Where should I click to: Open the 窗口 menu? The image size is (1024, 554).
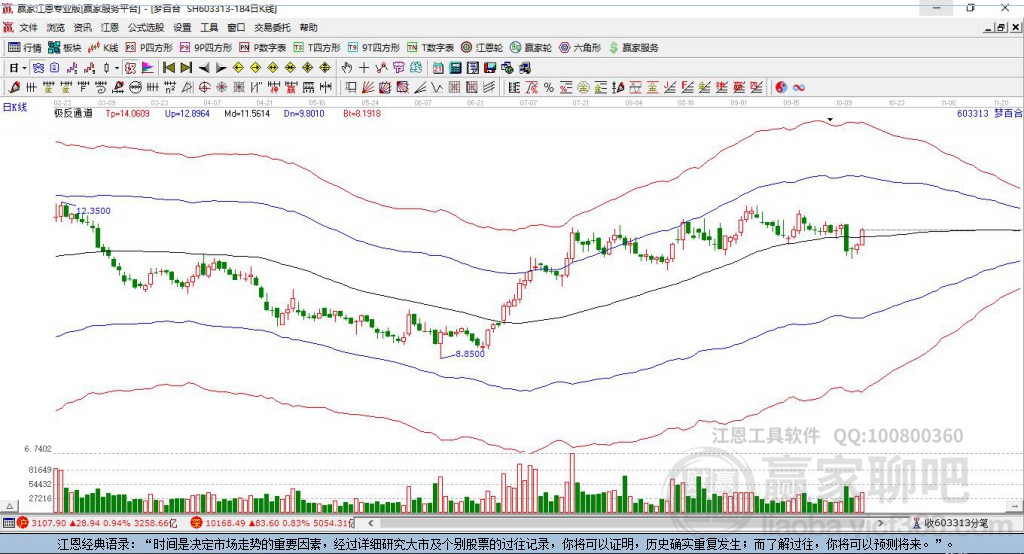click(236, 27)
